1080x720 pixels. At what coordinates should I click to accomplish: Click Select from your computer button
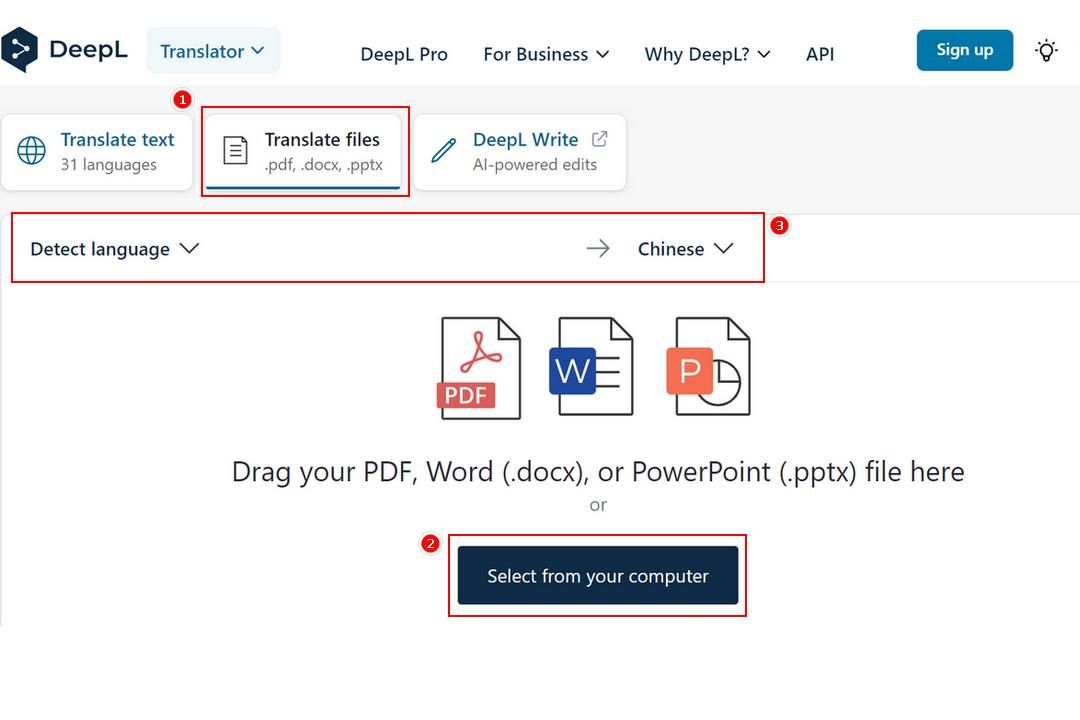pos(598,575)
